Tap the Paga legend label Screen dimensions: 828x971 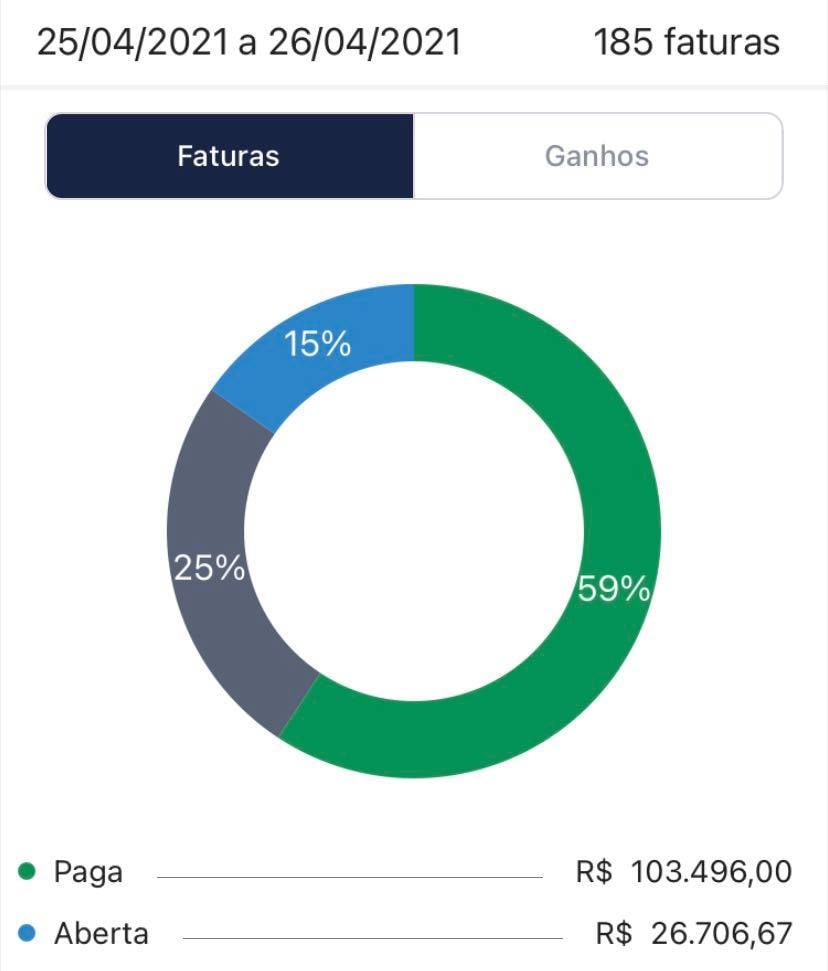pos(88,873)
